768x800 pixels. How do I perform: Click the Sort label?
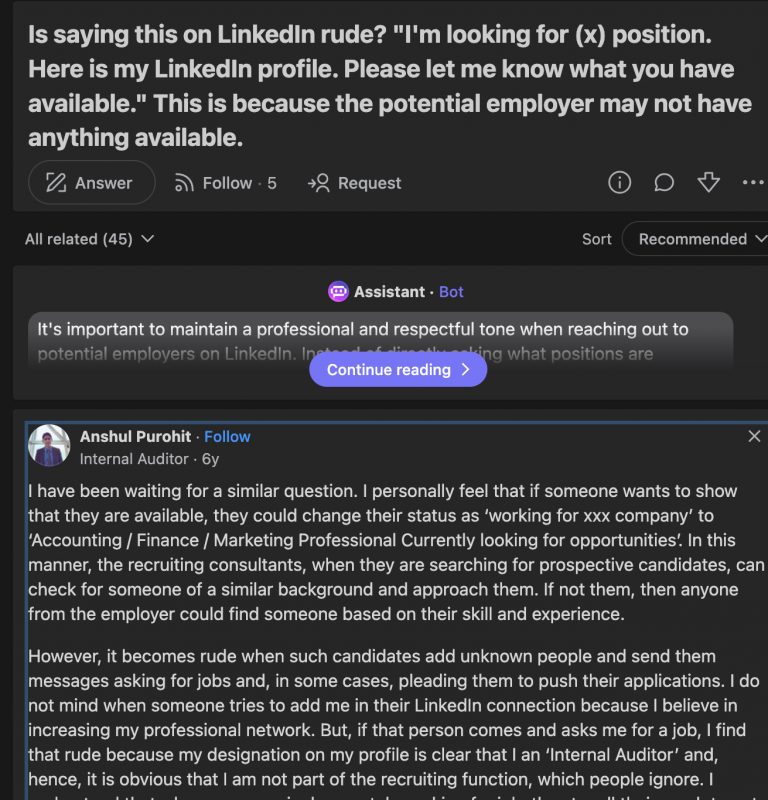click(x=596, y=239)
